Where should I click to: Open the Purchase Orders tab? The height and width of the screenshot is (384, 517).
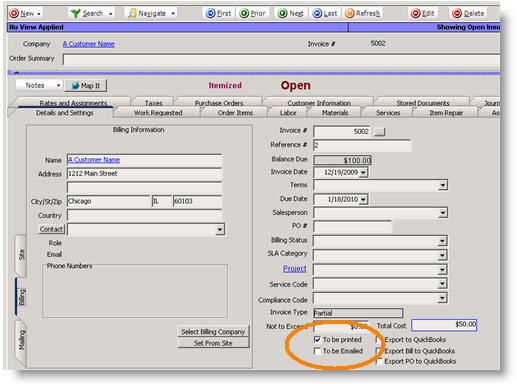(x=219, y=103)
